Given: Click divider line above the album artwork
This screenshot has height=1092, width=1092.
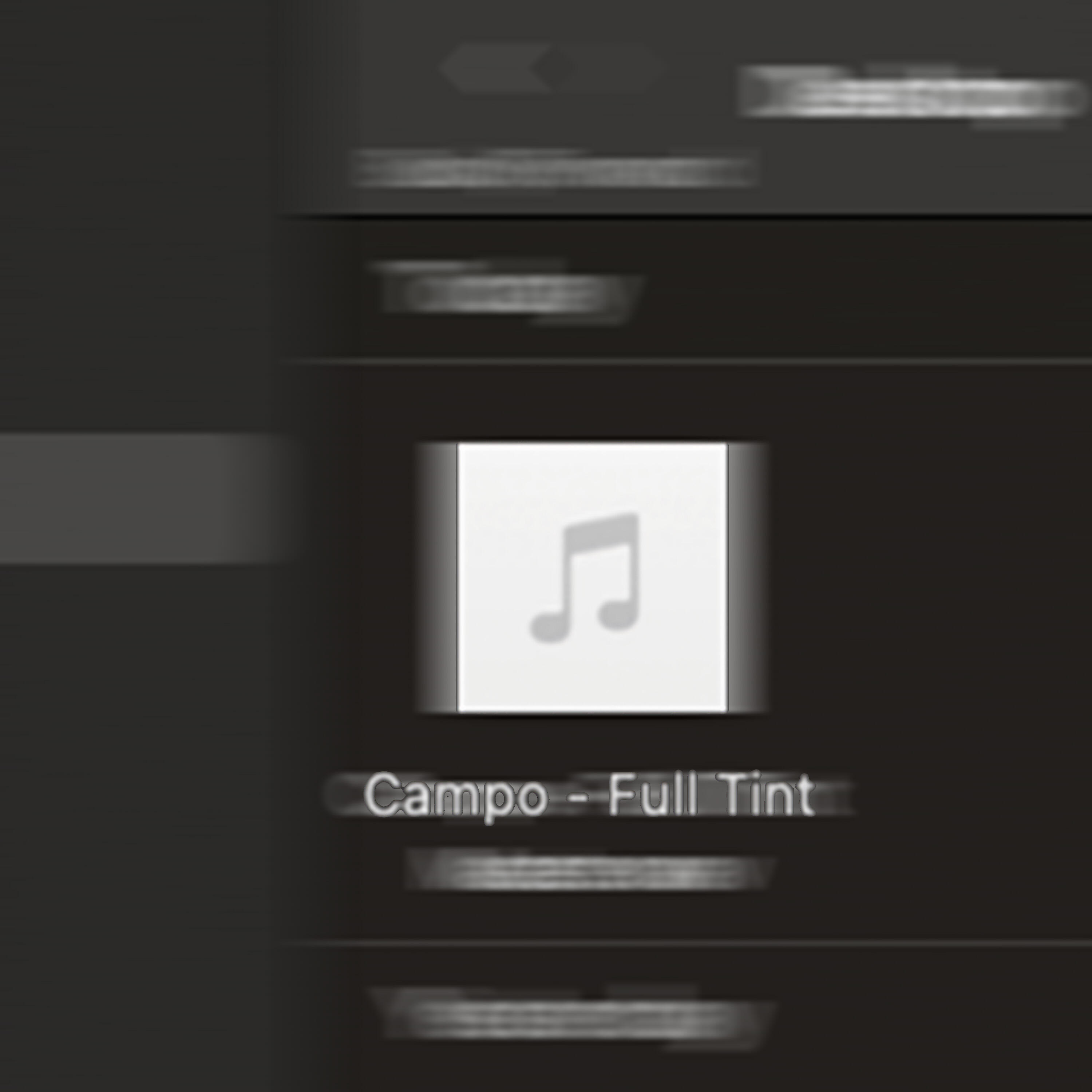Looking at the screenshot, I should (687, 361).
